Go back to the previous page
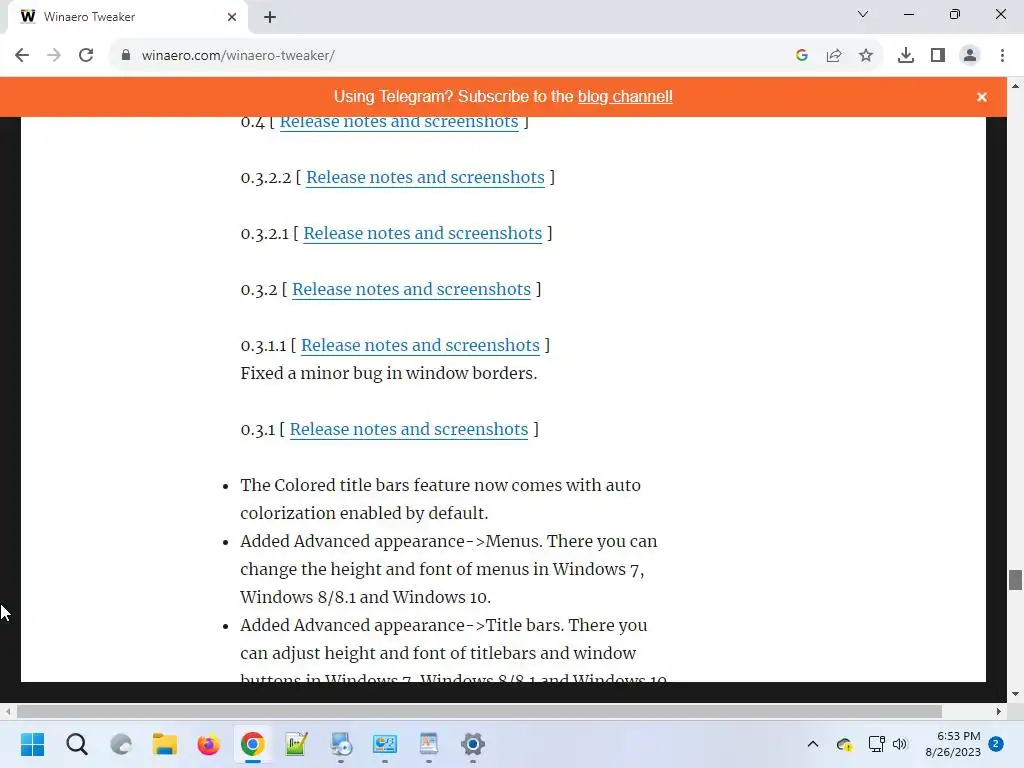Screen dimensions: 1024x768 22,56
